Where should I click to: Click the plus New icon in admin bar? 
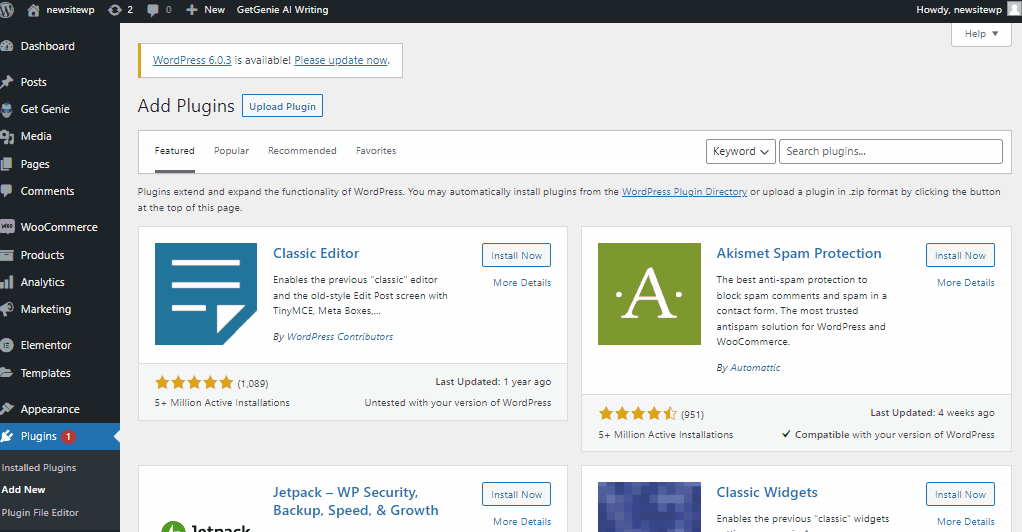(192, 10)
